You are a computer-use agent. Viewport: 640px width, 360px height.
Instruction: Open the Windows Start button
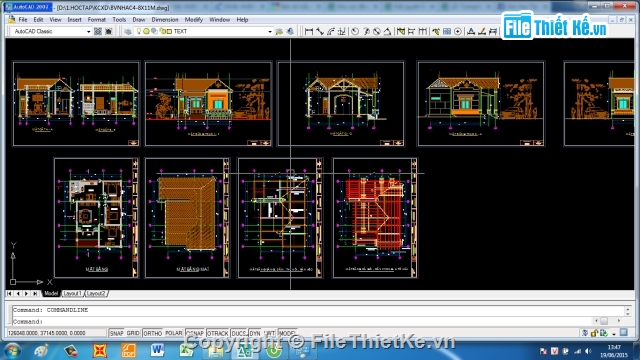(x=12, y=350)
